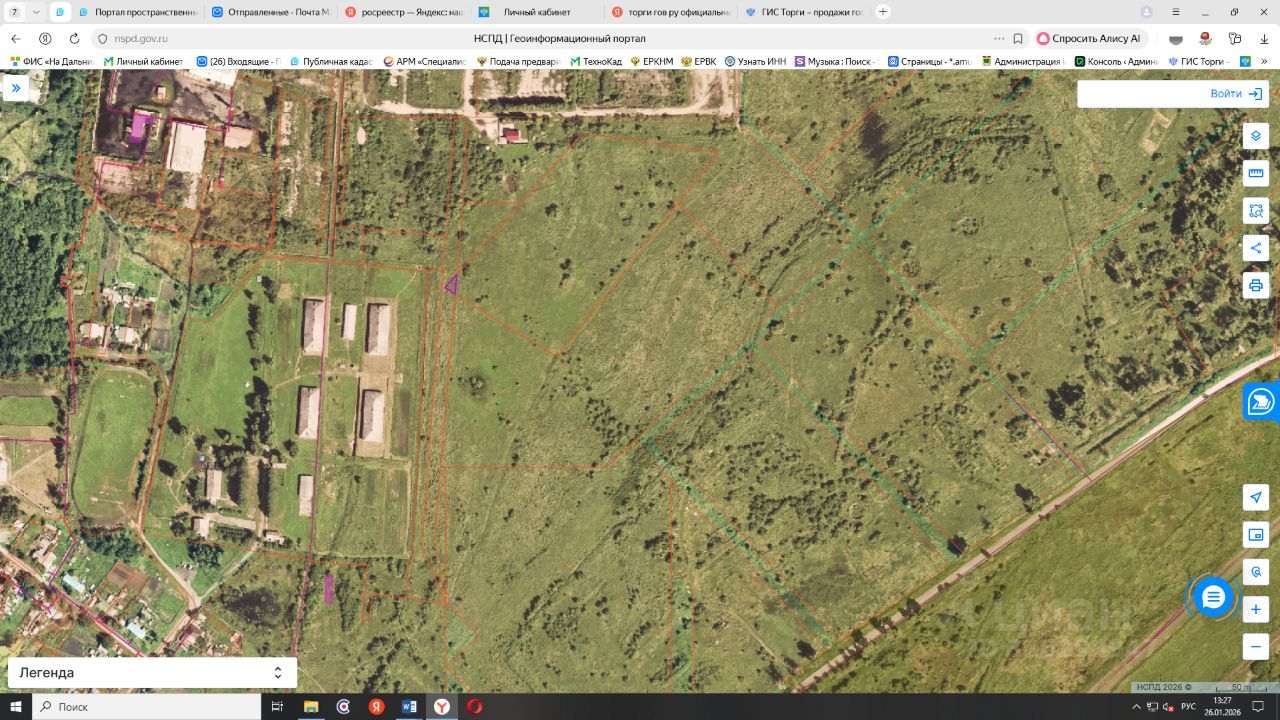Open the Windows Start menu

click(15, 706)
